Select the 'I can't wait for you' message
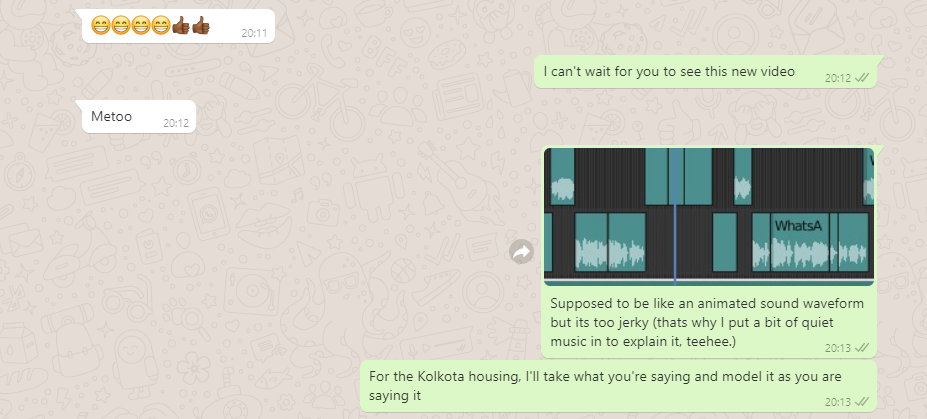The image size is (927, 419). pos(705,72)
